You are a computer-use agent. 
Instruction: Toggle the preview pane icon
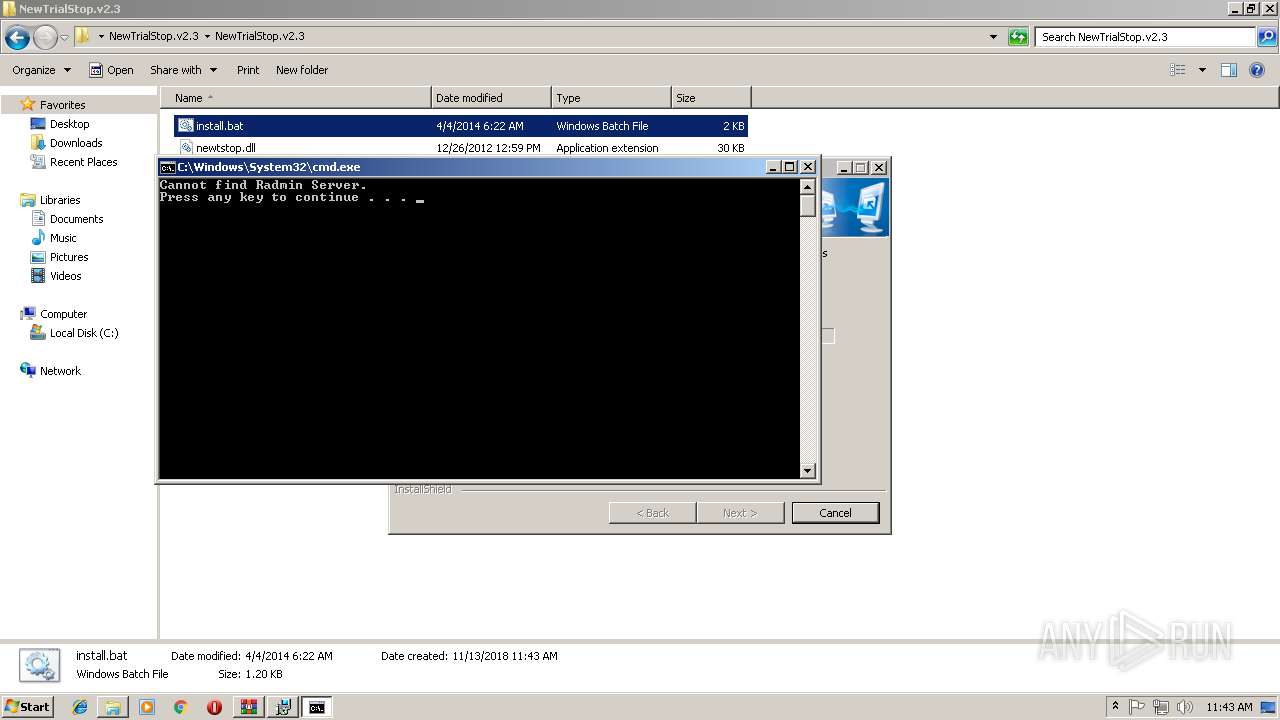[x=1229, y=70]
